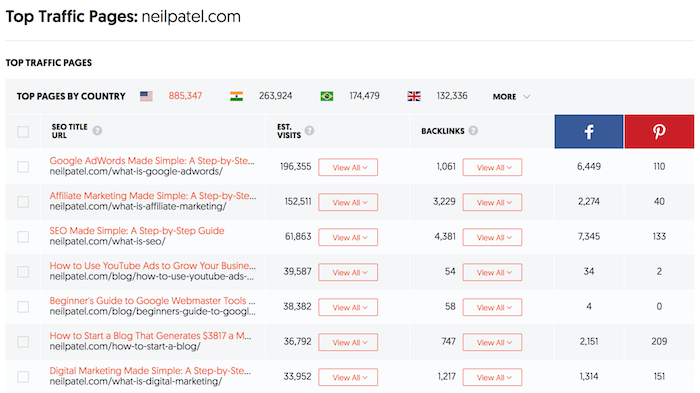Screen dimensions: 700x393
Task: Select the United States flag filter
Action: point(146,96)
